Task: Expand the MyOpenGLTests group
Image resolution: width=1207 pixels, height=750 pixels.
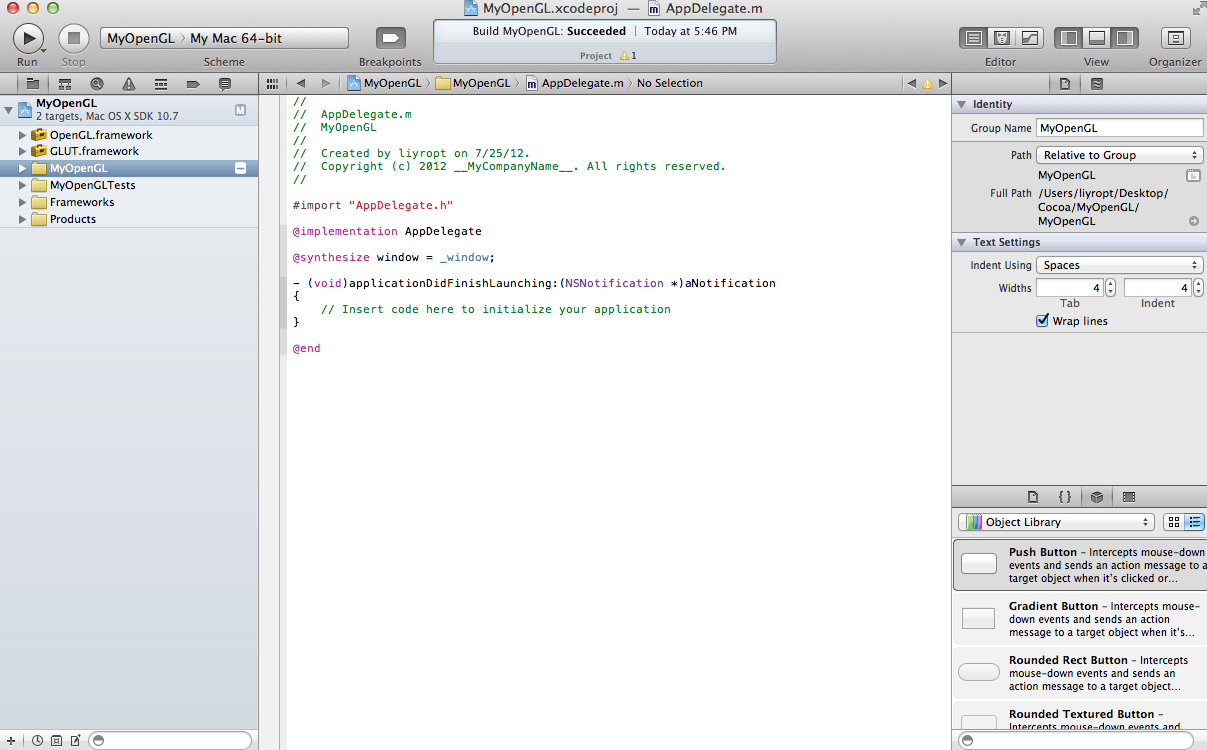Action: pos(23,186)
